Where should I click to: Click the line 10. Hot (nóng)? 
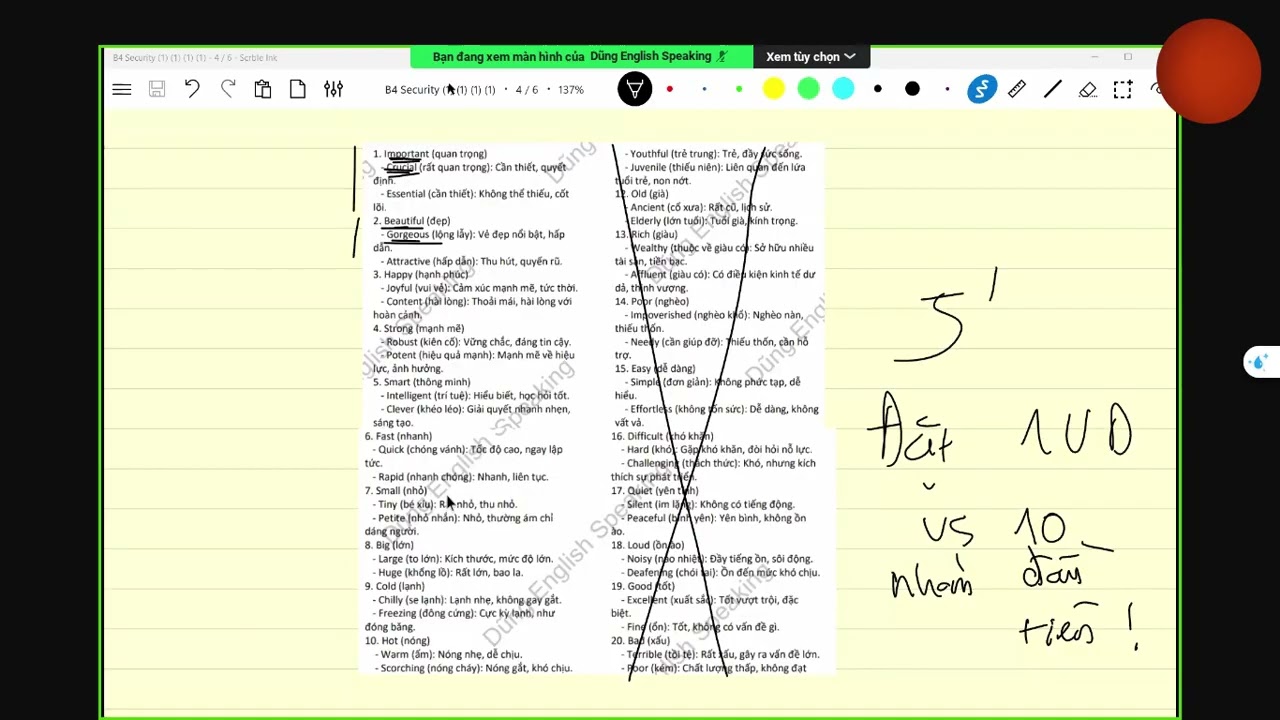tap(397, 641)
